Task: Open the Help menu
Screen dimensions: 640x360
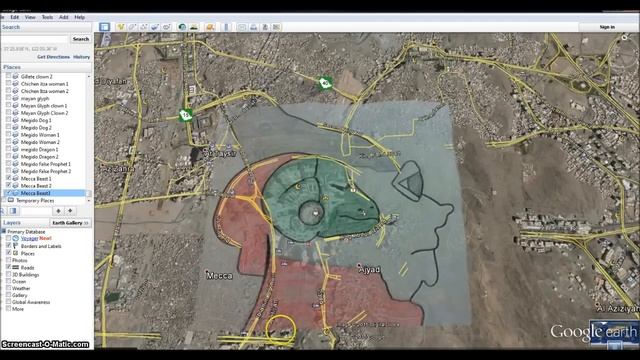Action: tap(80, 17)
